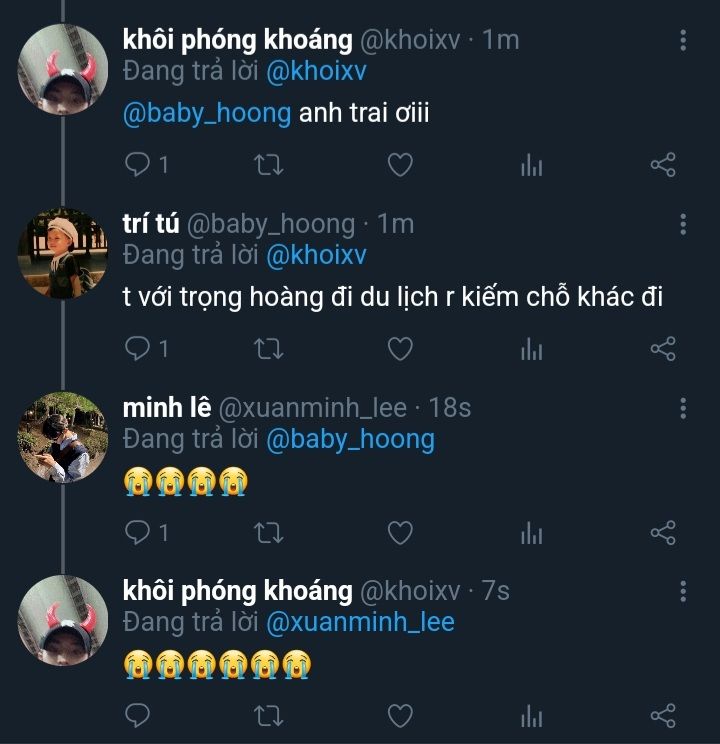Open the @xuanminh_lee replying-to link

pos(360,622)
